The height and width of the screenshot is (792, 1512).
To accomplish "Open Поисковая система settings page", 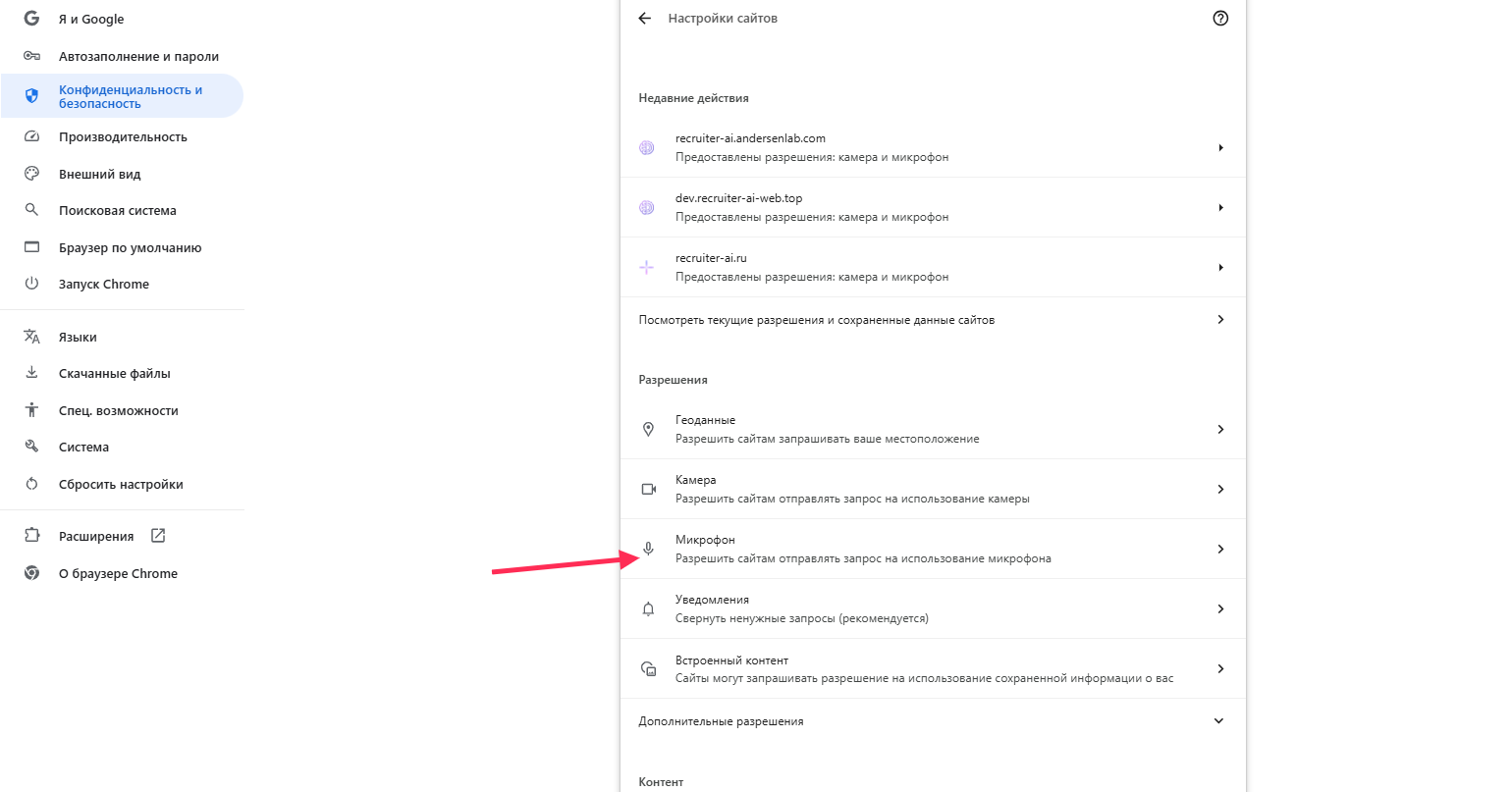I will tap(117, 211).
